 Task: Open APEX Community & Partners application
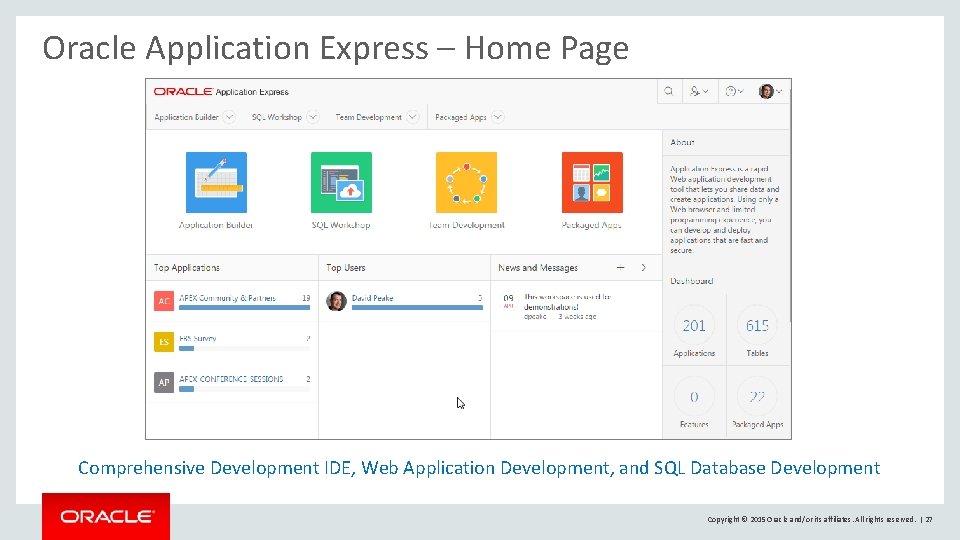click(x=227, y=298)
